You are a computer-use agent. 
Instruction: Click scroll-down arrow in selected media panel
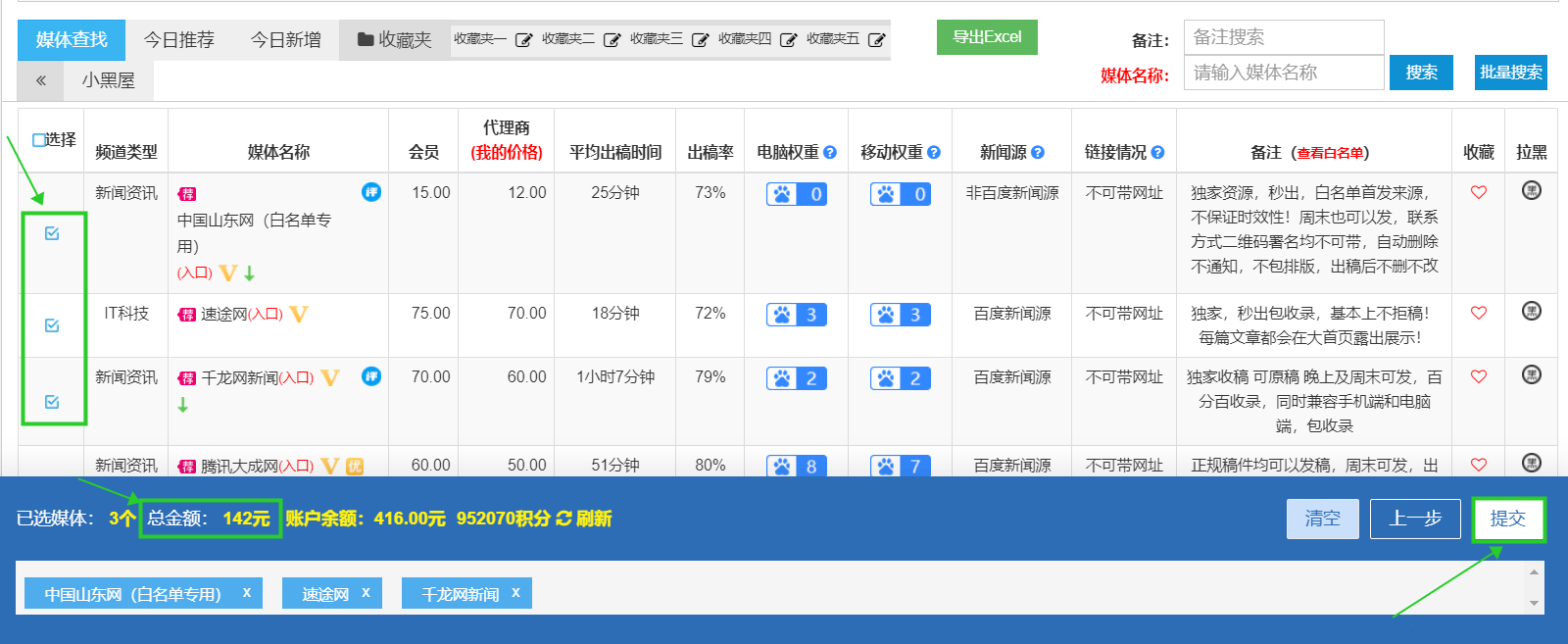(x=1534, y=603)
